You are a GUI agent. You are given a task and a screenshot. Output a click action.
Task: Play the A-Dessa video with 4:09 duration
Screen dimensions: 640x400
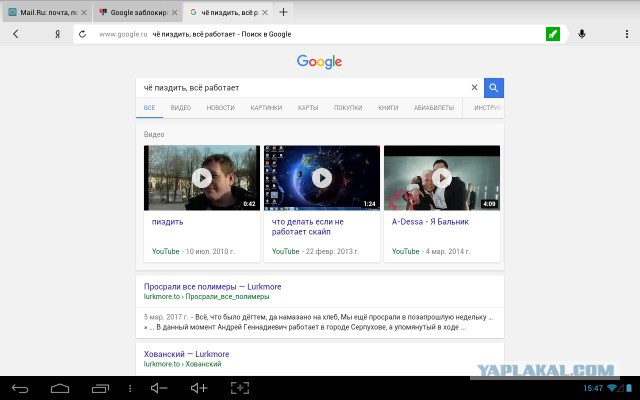click(x=442, y=178)
